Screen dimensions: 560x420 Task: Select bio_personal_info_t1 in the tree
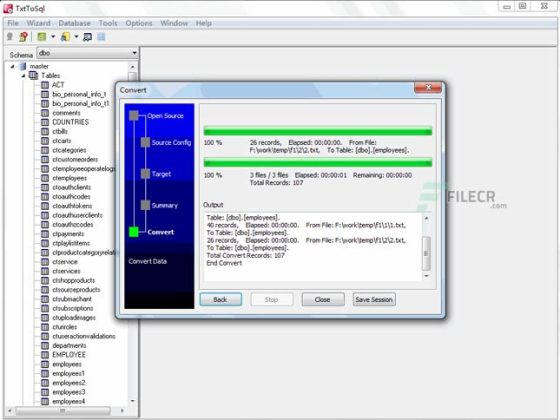[81, 104]
